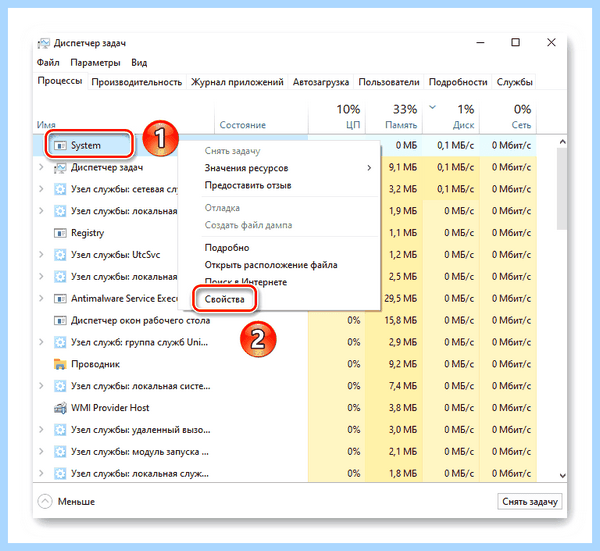Expand the Узел службы: UtcSvc row

click(41, 254)
